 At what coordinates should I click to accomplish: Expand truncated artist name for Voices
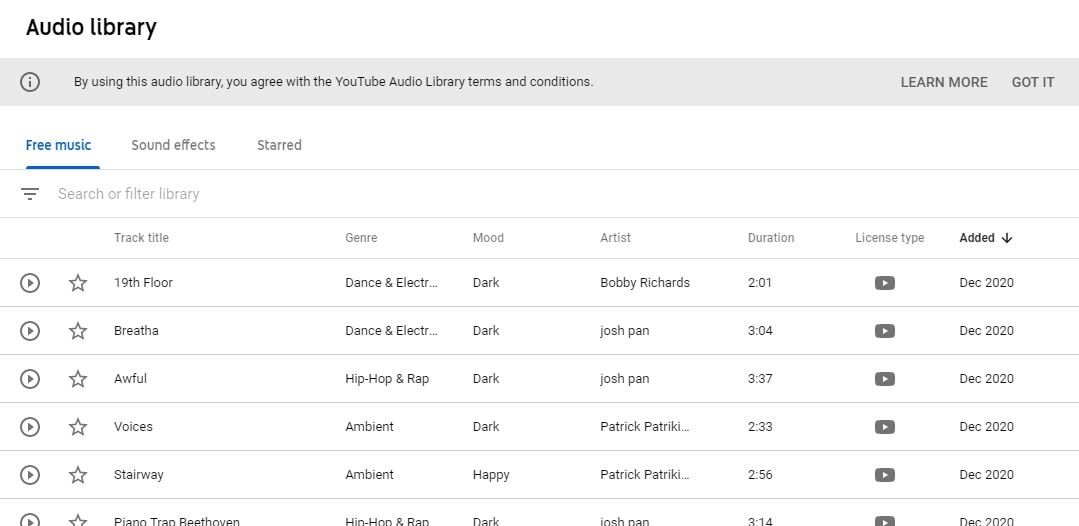pos(644,427)
